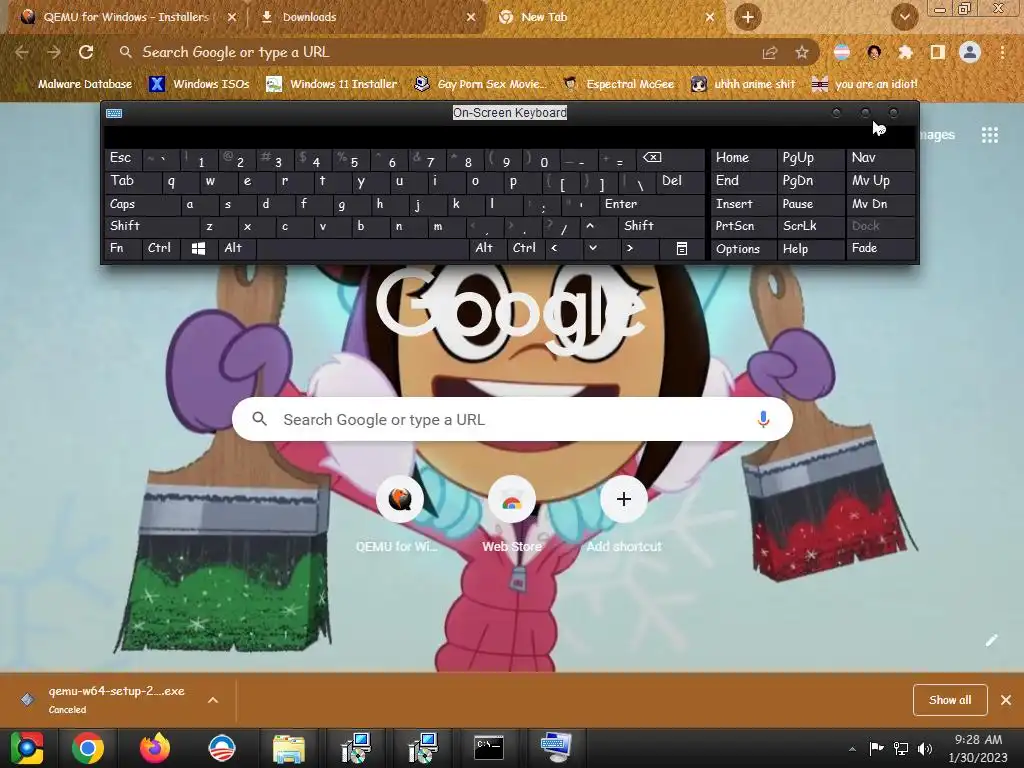Click the Options key on On-Screen Keyboard

pos(743,249)
